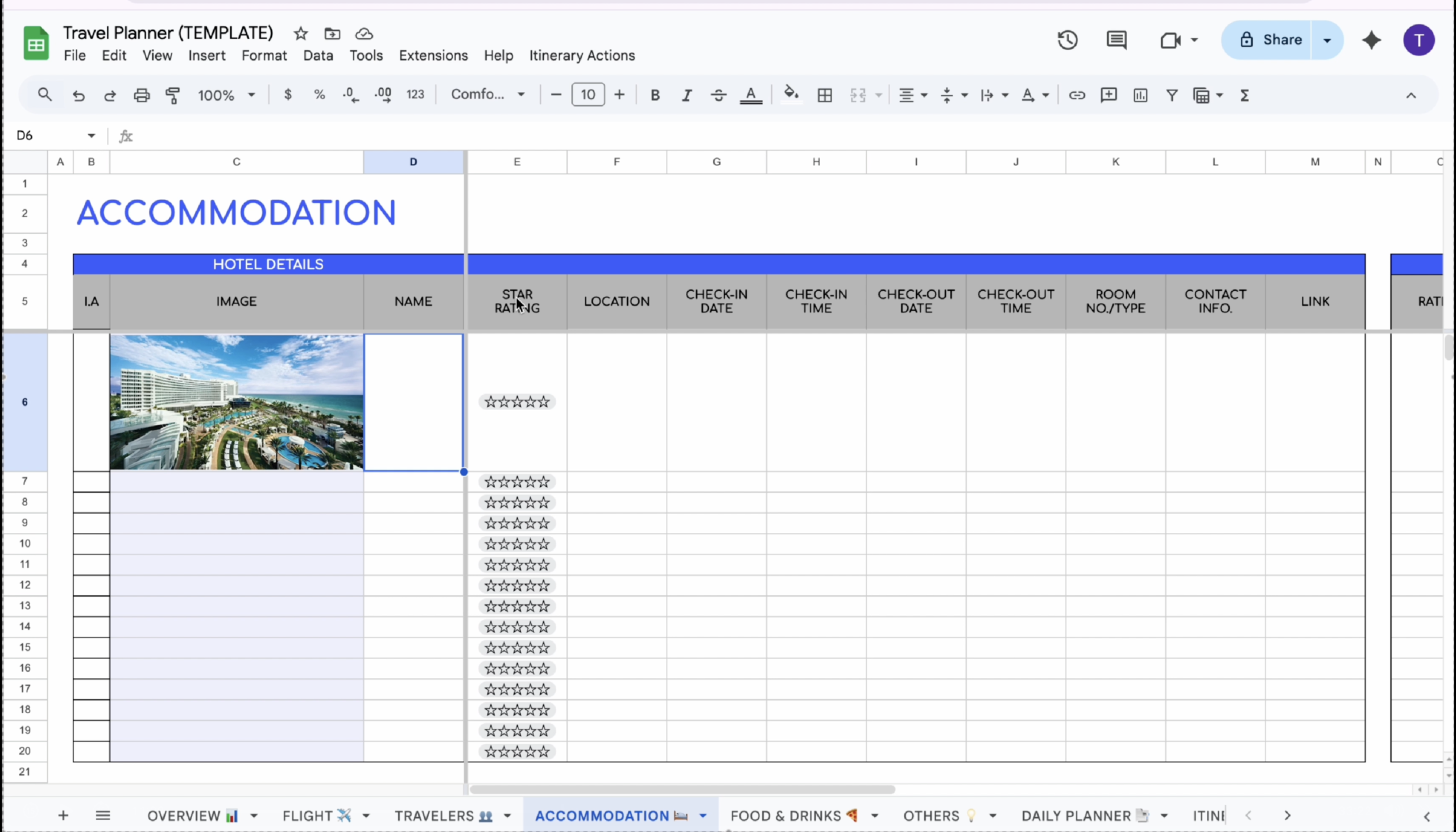Click the create filter funnel icon
This screenshot has height=832, width=1456.
coord(1172,95)
